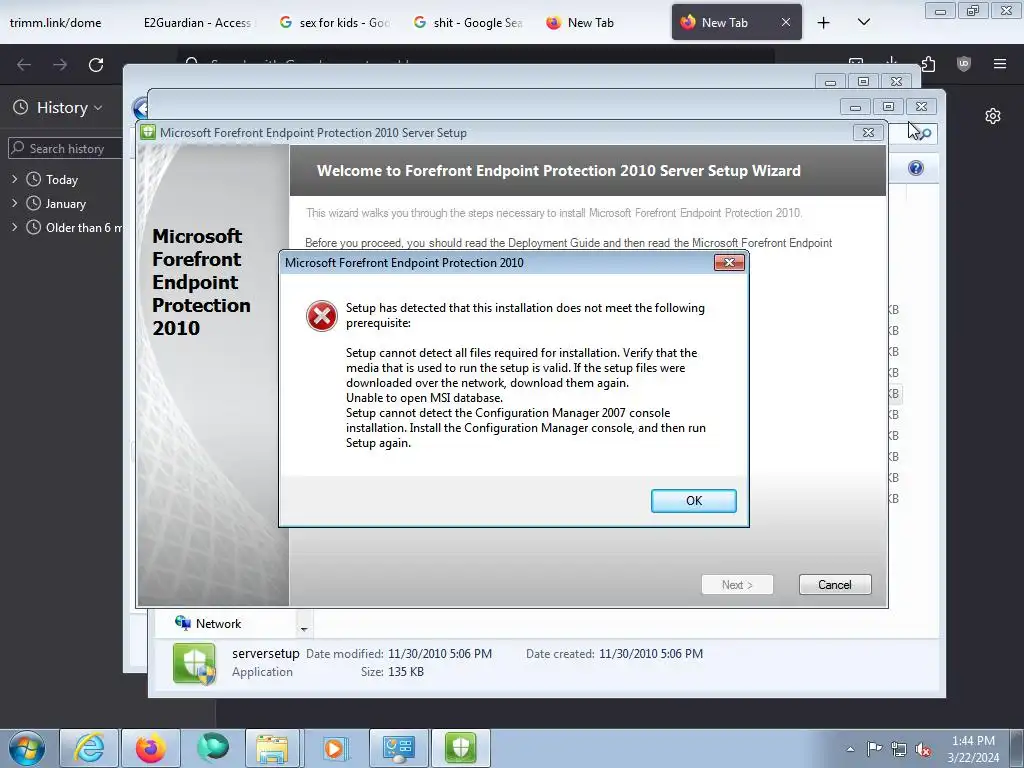Viewport: 1024px width, 768px height.
Task: Click the network tray icon
Action: 899,750
